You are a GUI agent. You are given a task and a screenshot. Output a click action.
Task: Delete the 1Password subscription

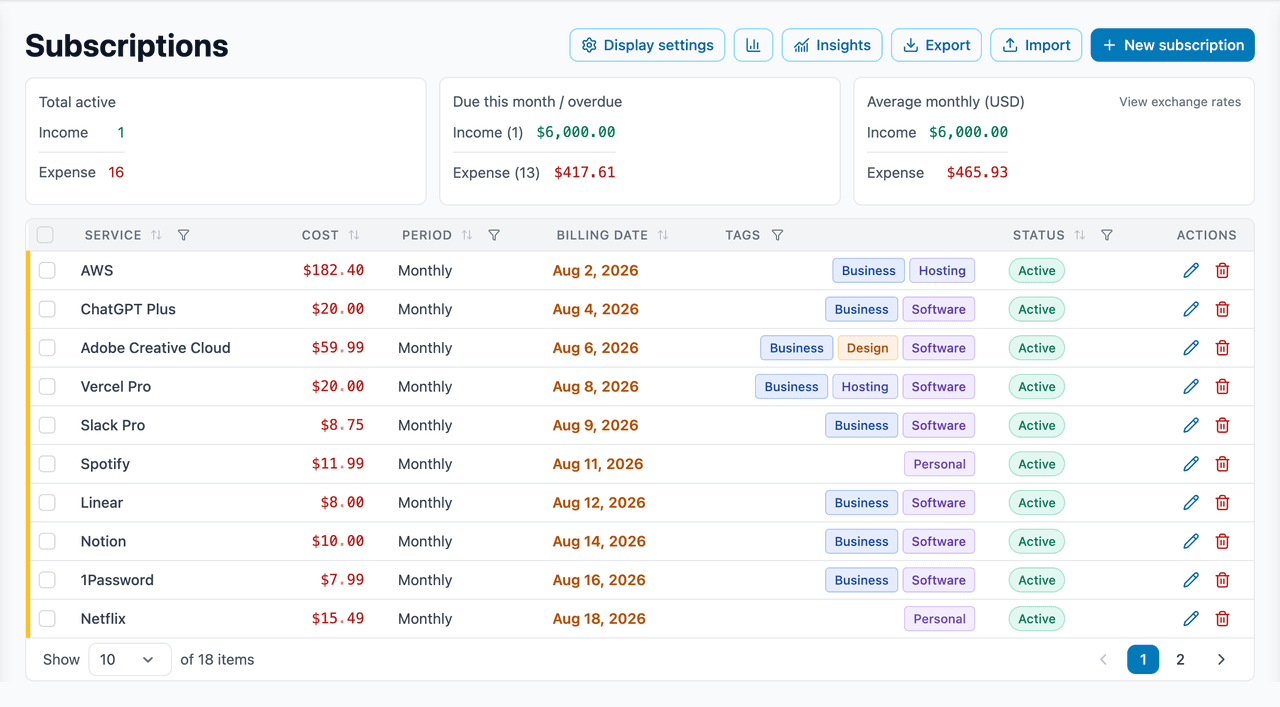(x=1222, y=580)
